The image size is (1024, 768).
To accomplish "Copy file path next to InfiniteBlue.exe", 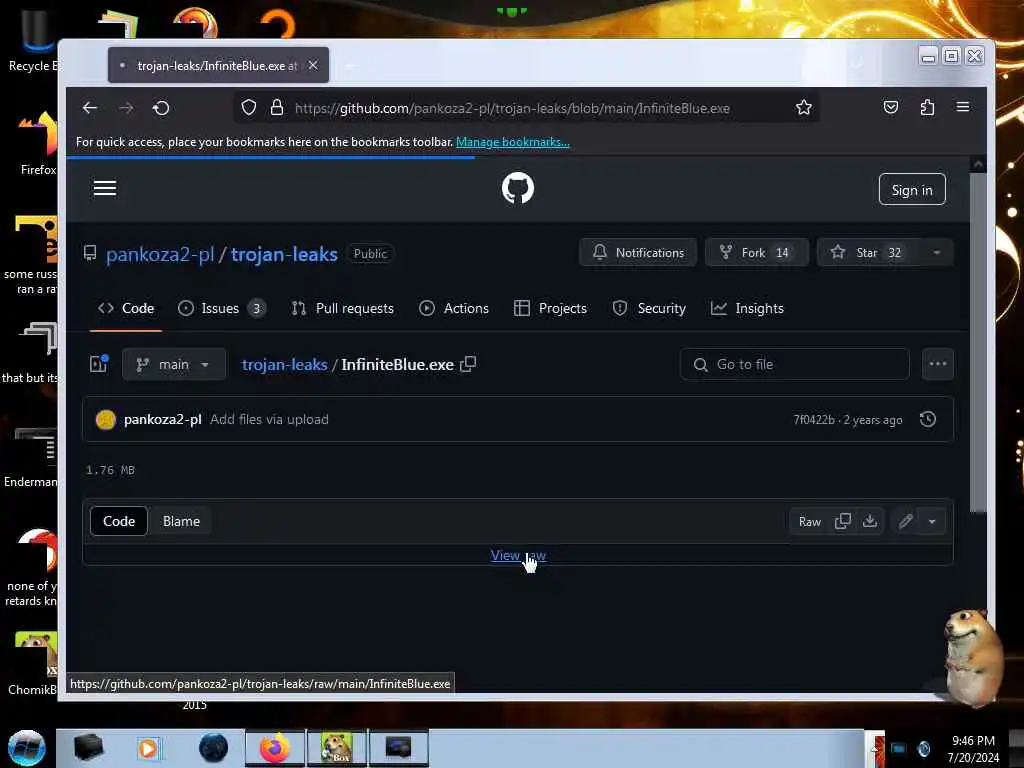I will click(468, 364).
